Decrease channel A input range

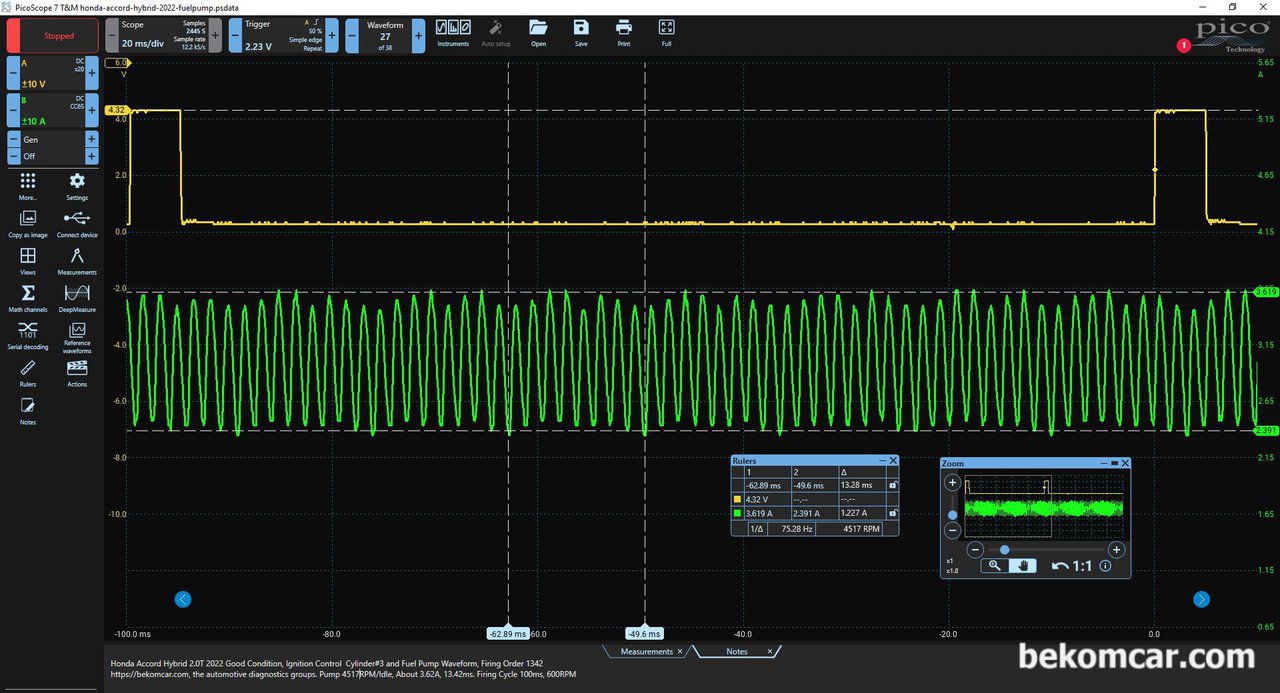[13, 73]
